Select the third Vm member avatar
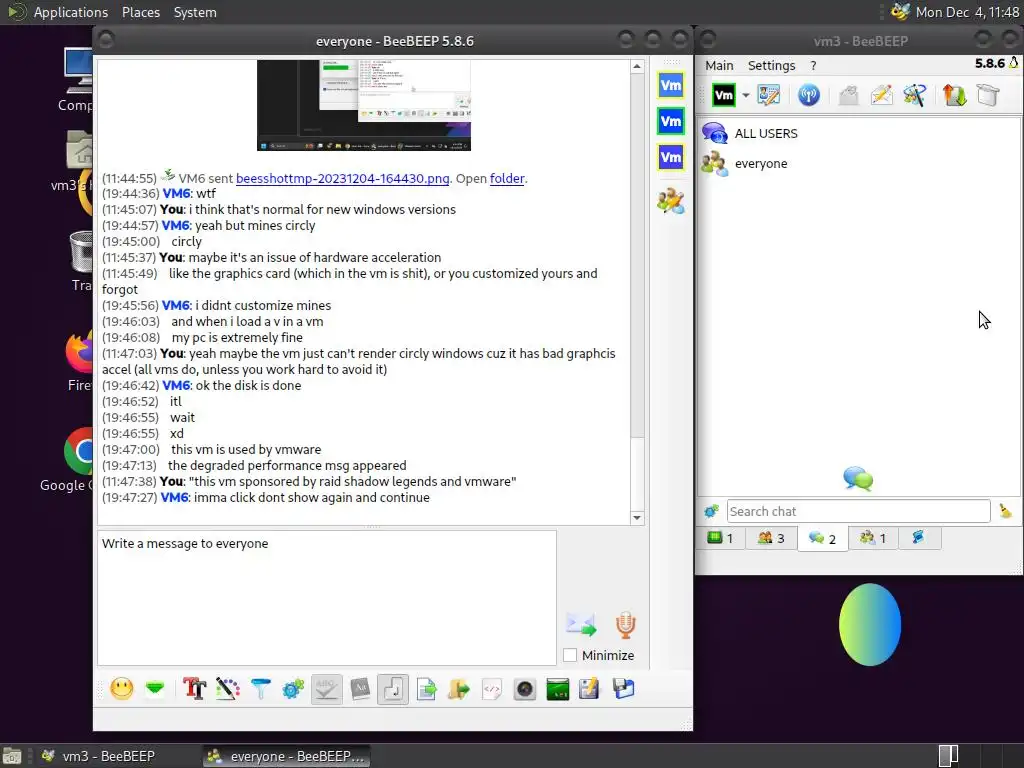This screenshot has width=1024, height=768. click(671, 157)
